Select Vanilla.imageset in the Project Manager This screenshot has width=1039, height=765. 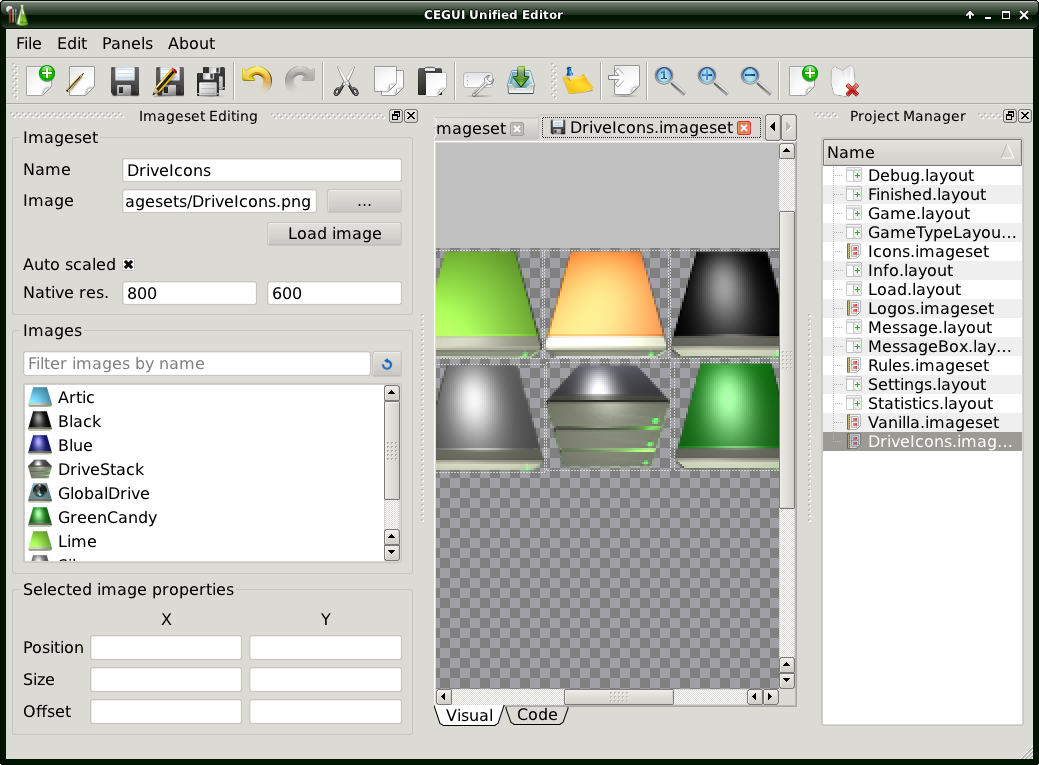click(928, 422)
